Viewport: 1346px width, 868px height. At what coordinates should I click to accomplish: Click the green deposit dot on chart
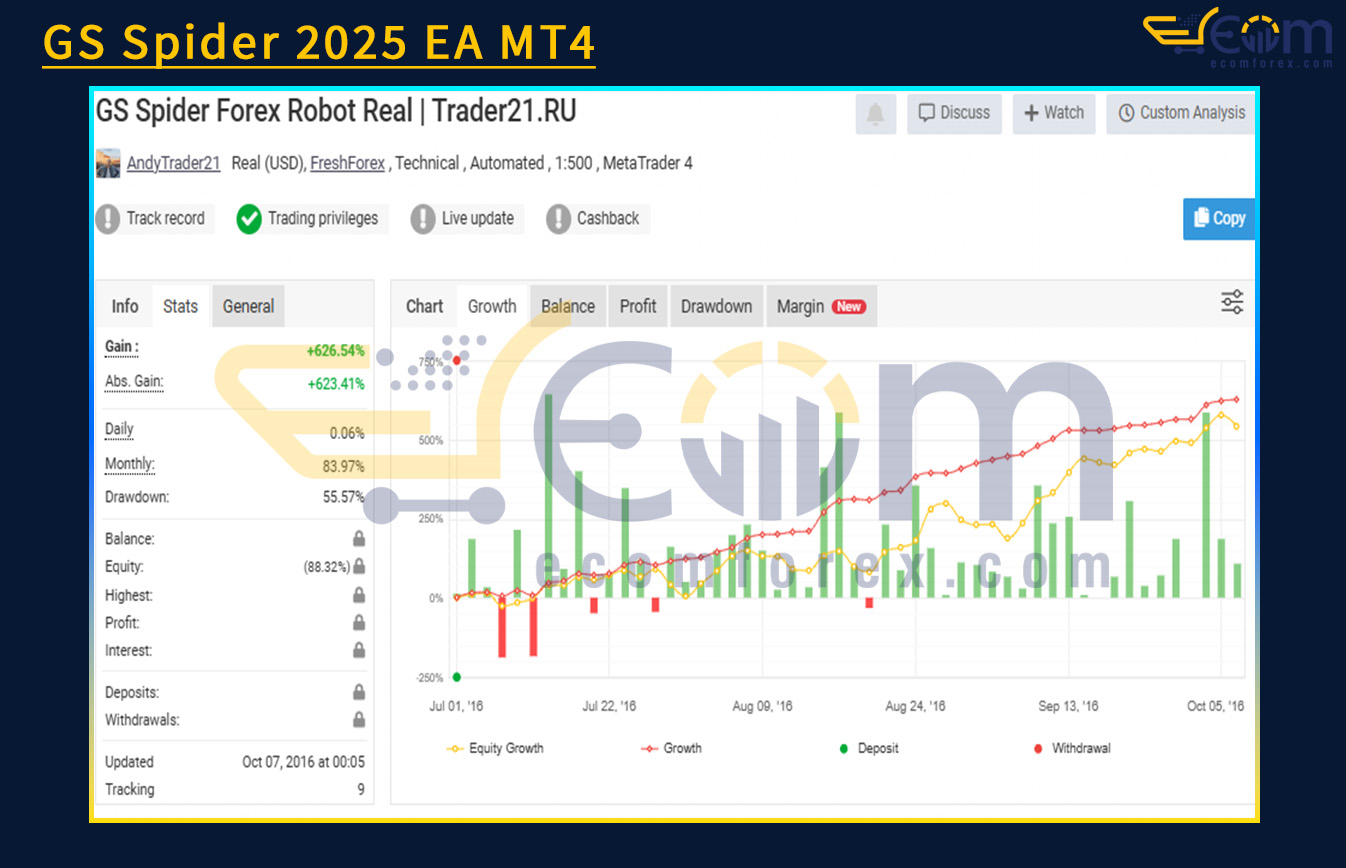coord(457,677)
